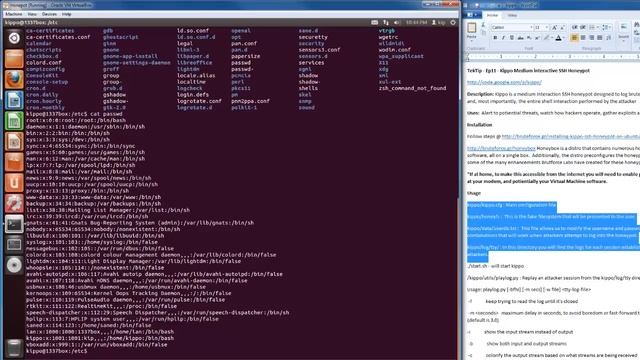Click the WordPad horizontal ruler

[553, 56]
